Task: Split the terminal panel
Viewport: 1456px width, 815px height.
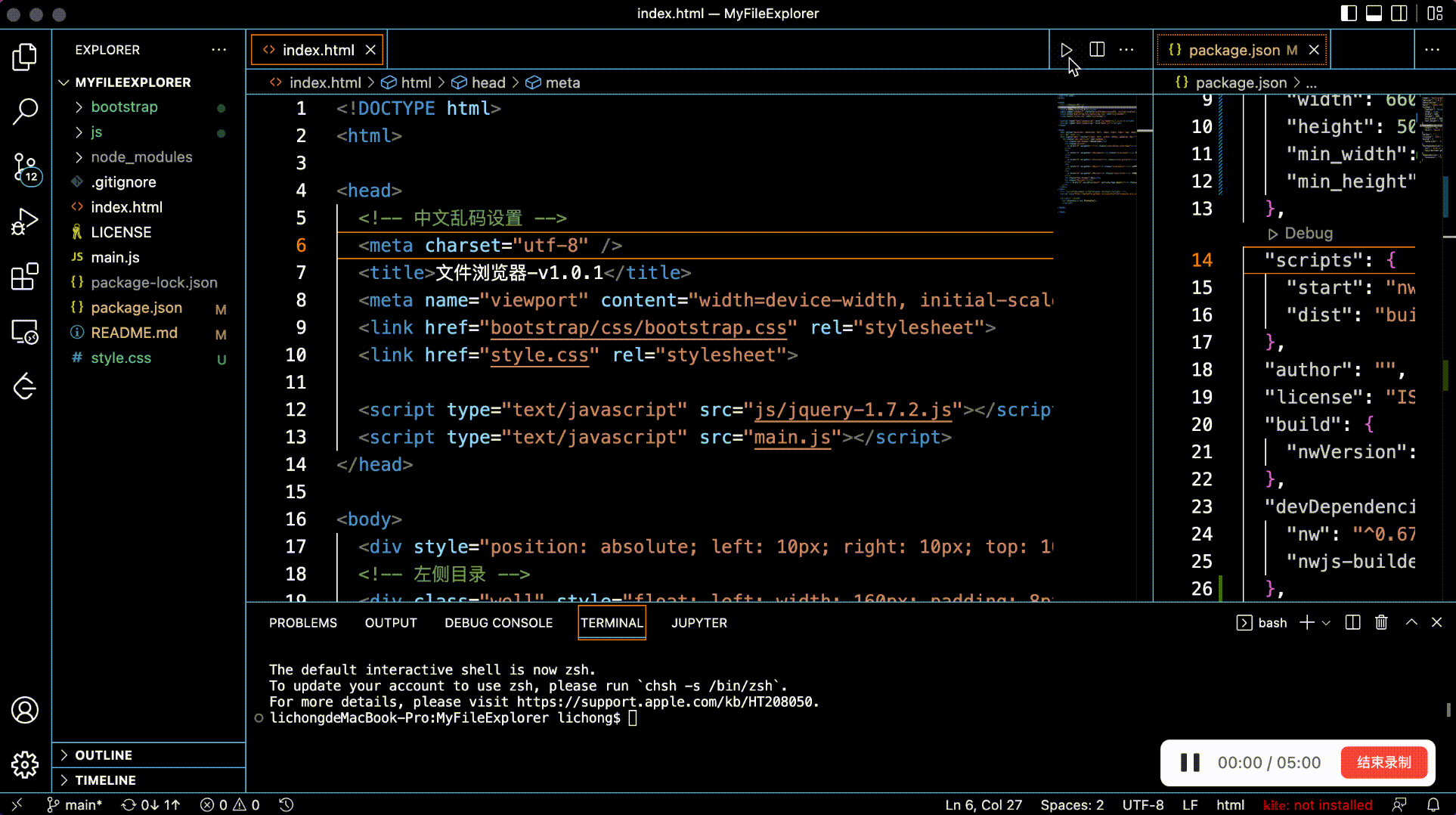Action: pyautogui.click(x=1353, y=622)
